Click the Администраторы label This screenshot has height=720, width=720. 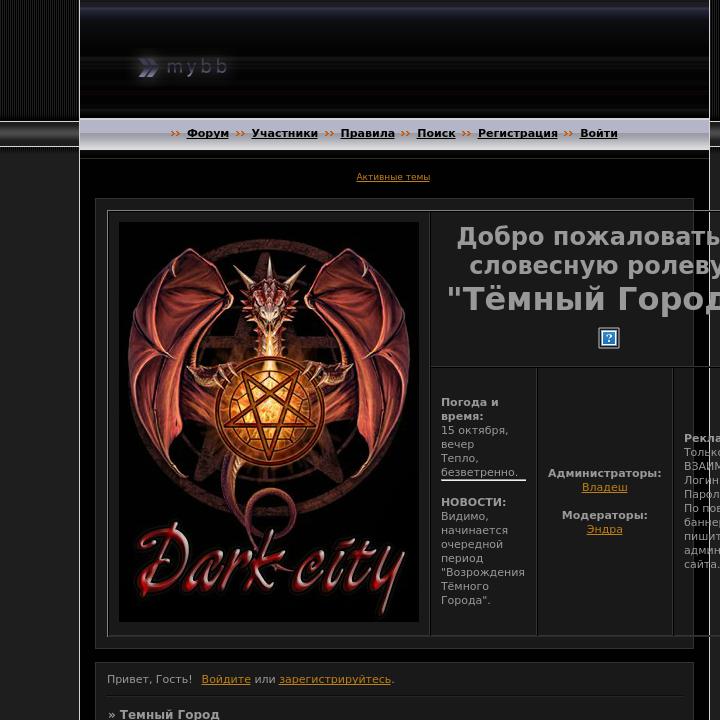(x=604, y=473)
